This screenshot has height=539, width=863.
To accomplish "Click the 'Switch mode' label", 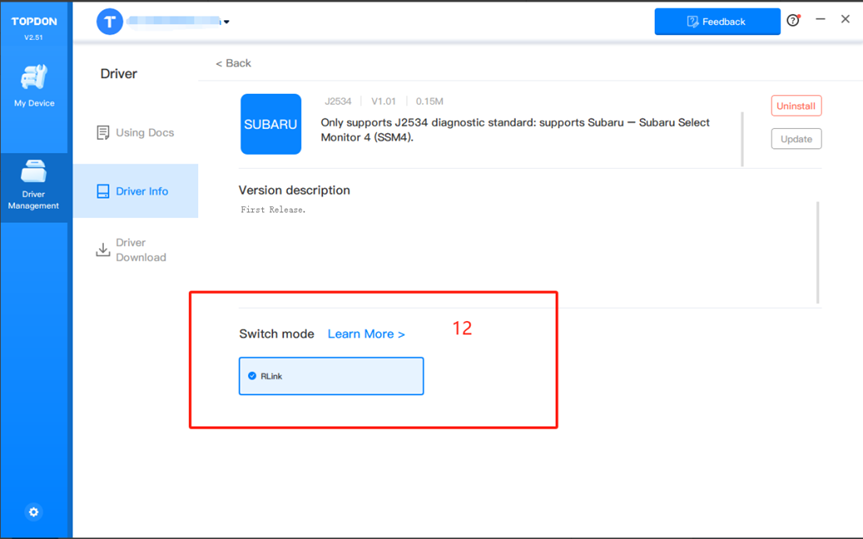I will point(277,334).
